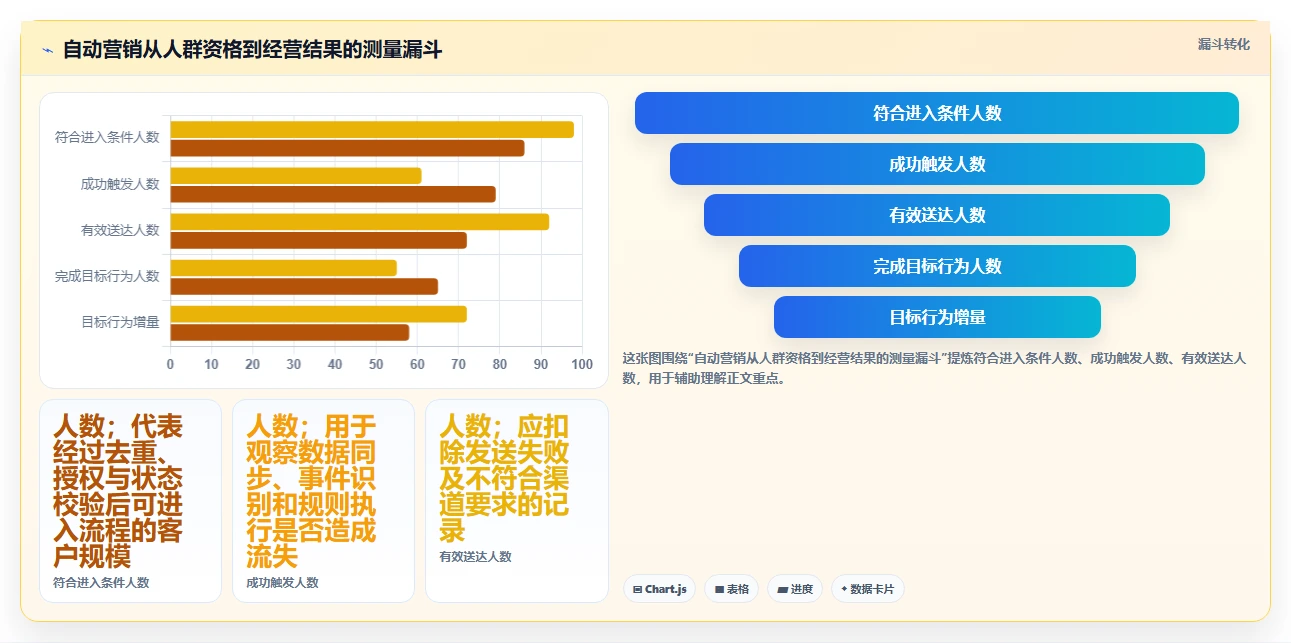Click the 有效送达人数 funnel stage

tap(937, 215)
